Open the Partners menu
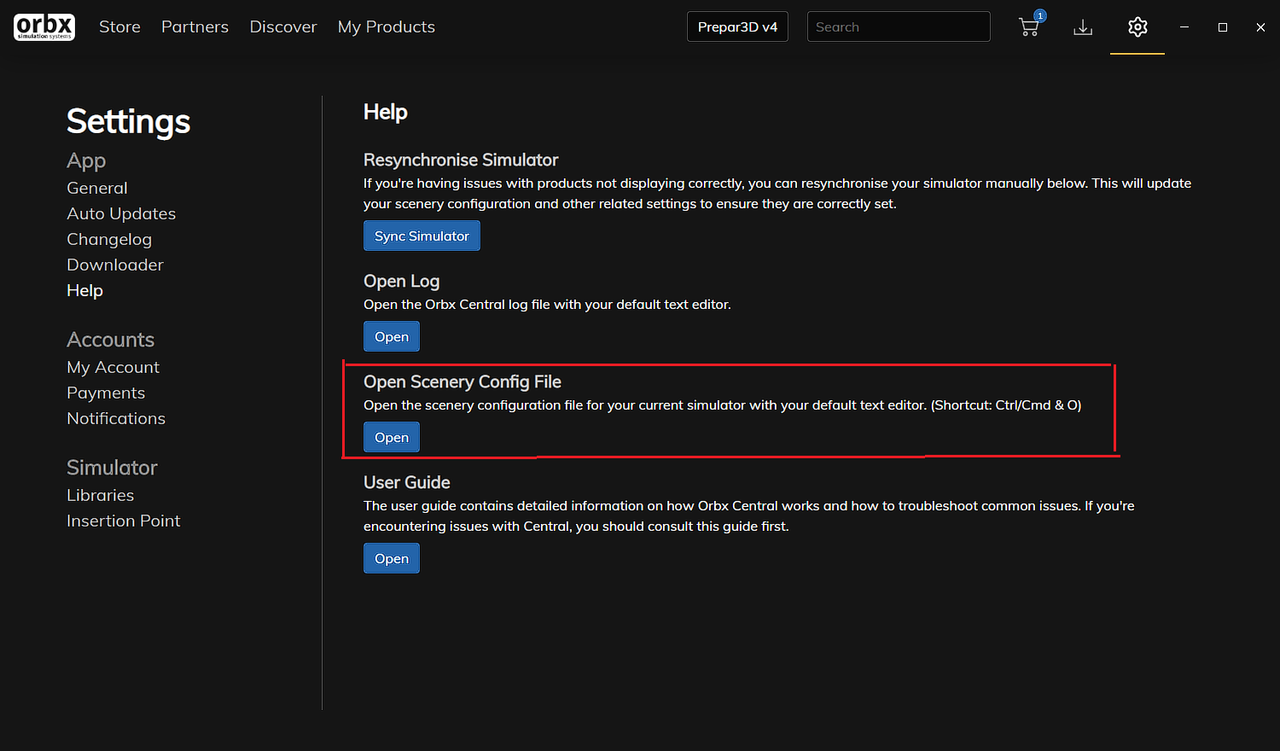The image size is (1280, 751). (195, 27)
